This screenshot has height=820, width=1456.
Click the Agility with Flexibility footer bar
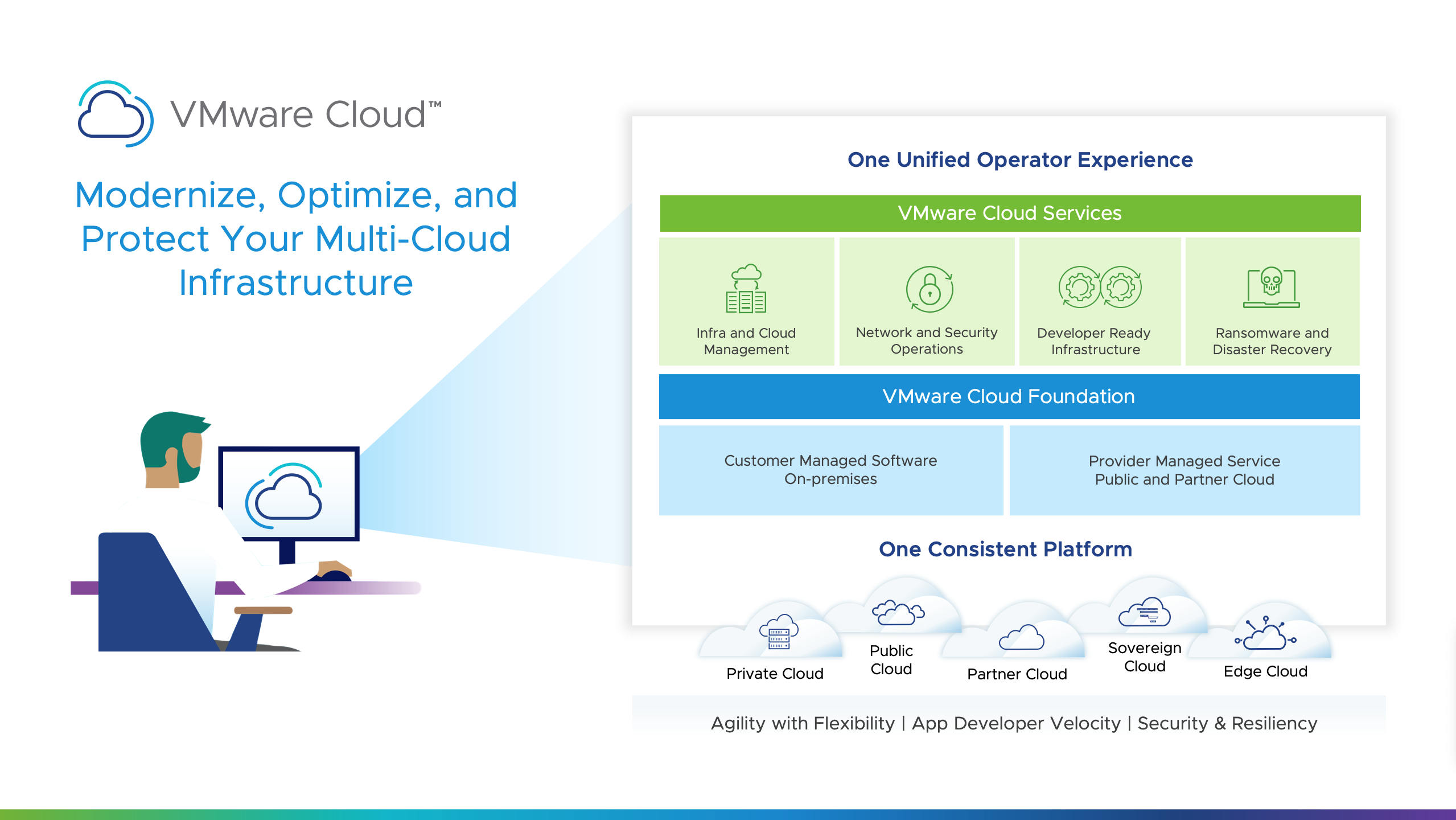coord(1013,723)
